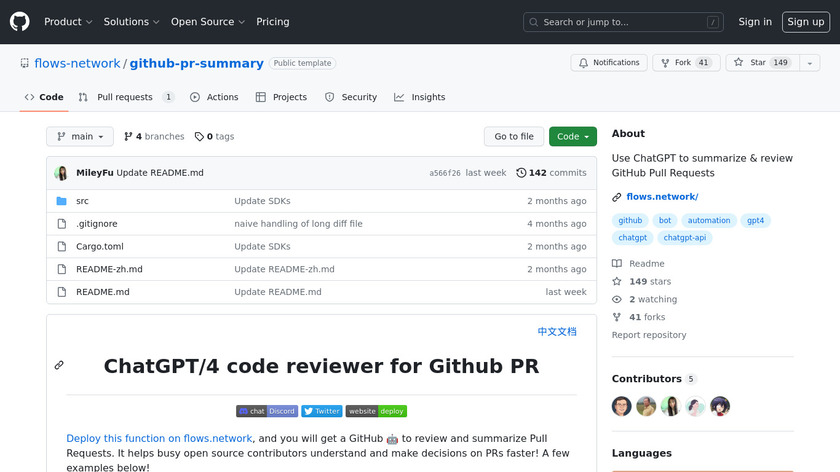Expand the star lists dropdown arrow

(810, 63)
